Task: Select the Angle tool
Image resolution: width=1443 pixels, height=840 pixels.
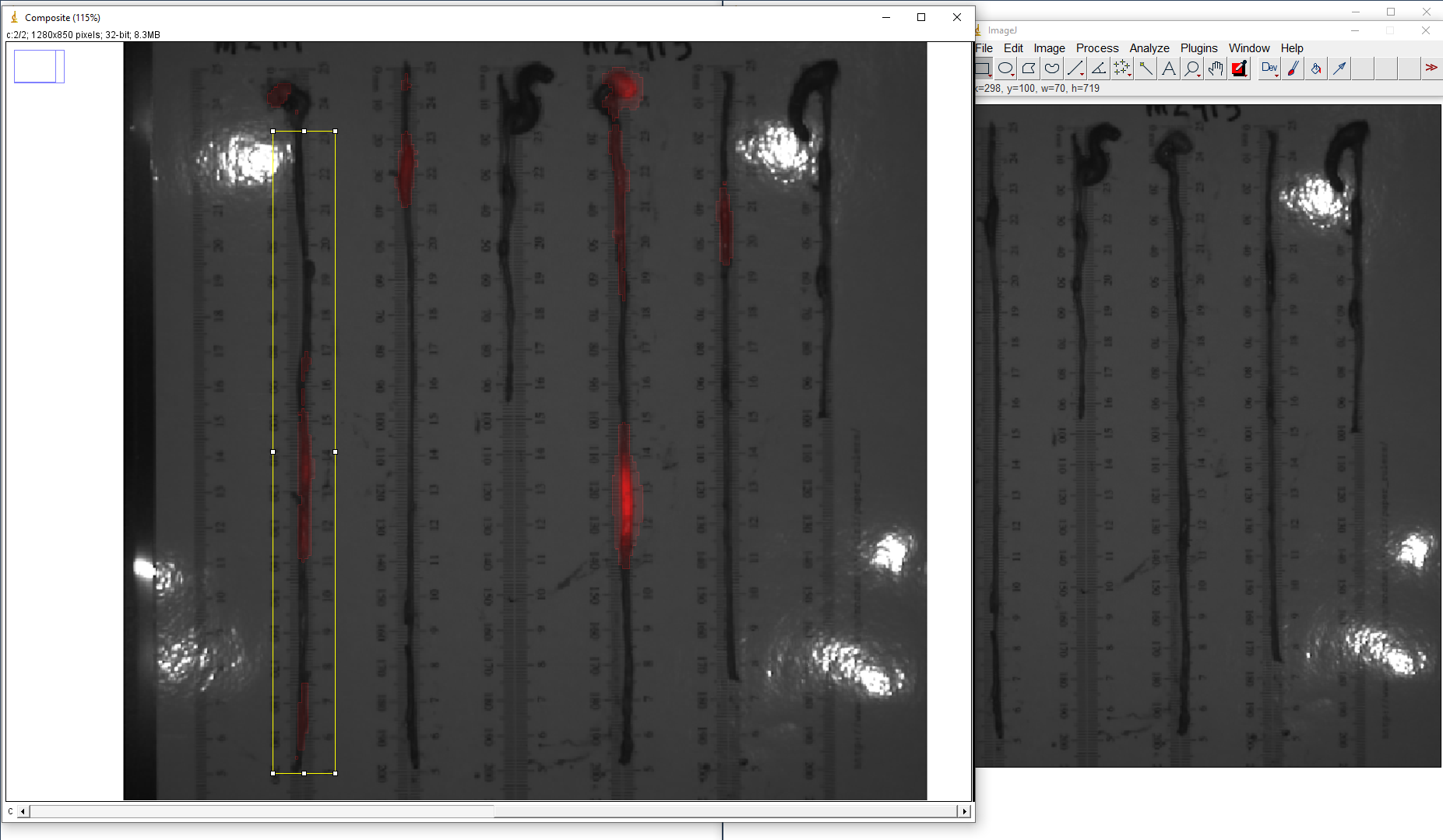Action: tap(1099, 69)
